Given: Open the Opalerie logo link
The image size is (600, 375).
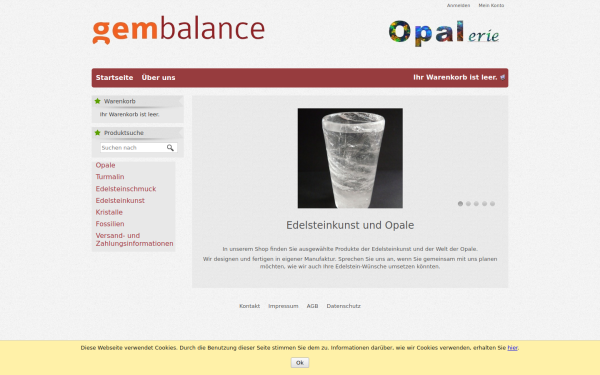Looking at the screenshot, I should click(444, 34).
